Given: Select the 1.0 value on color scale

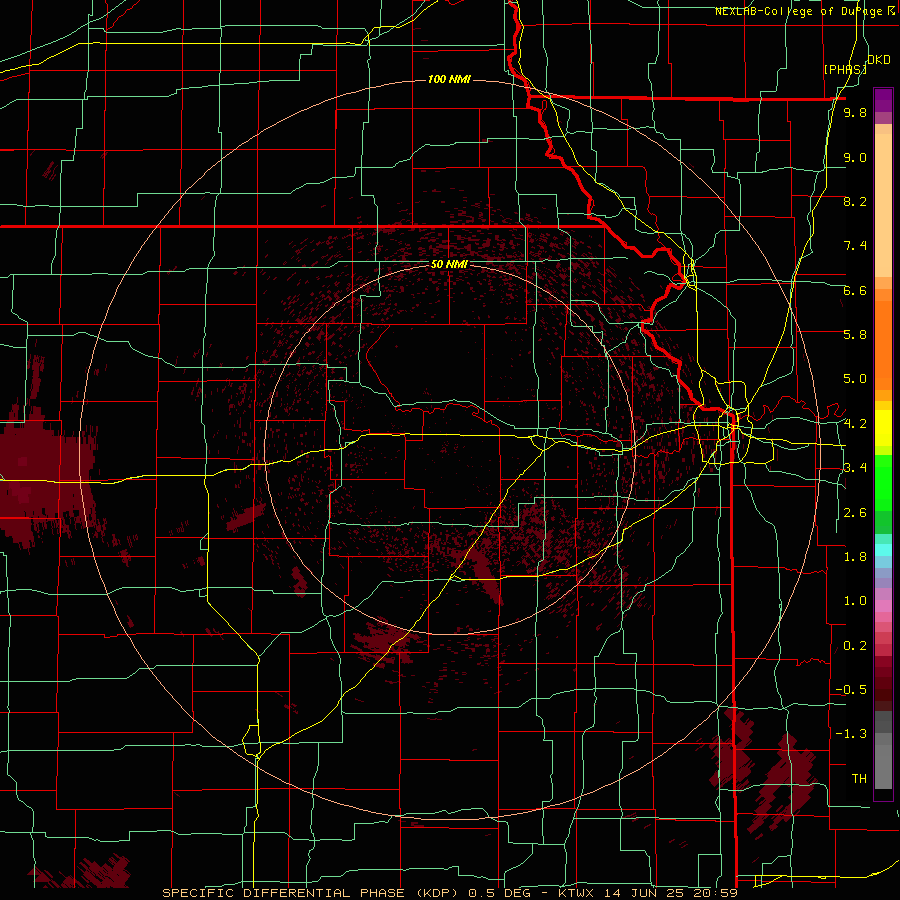Looking at the screenshot, I should point(855,601).
